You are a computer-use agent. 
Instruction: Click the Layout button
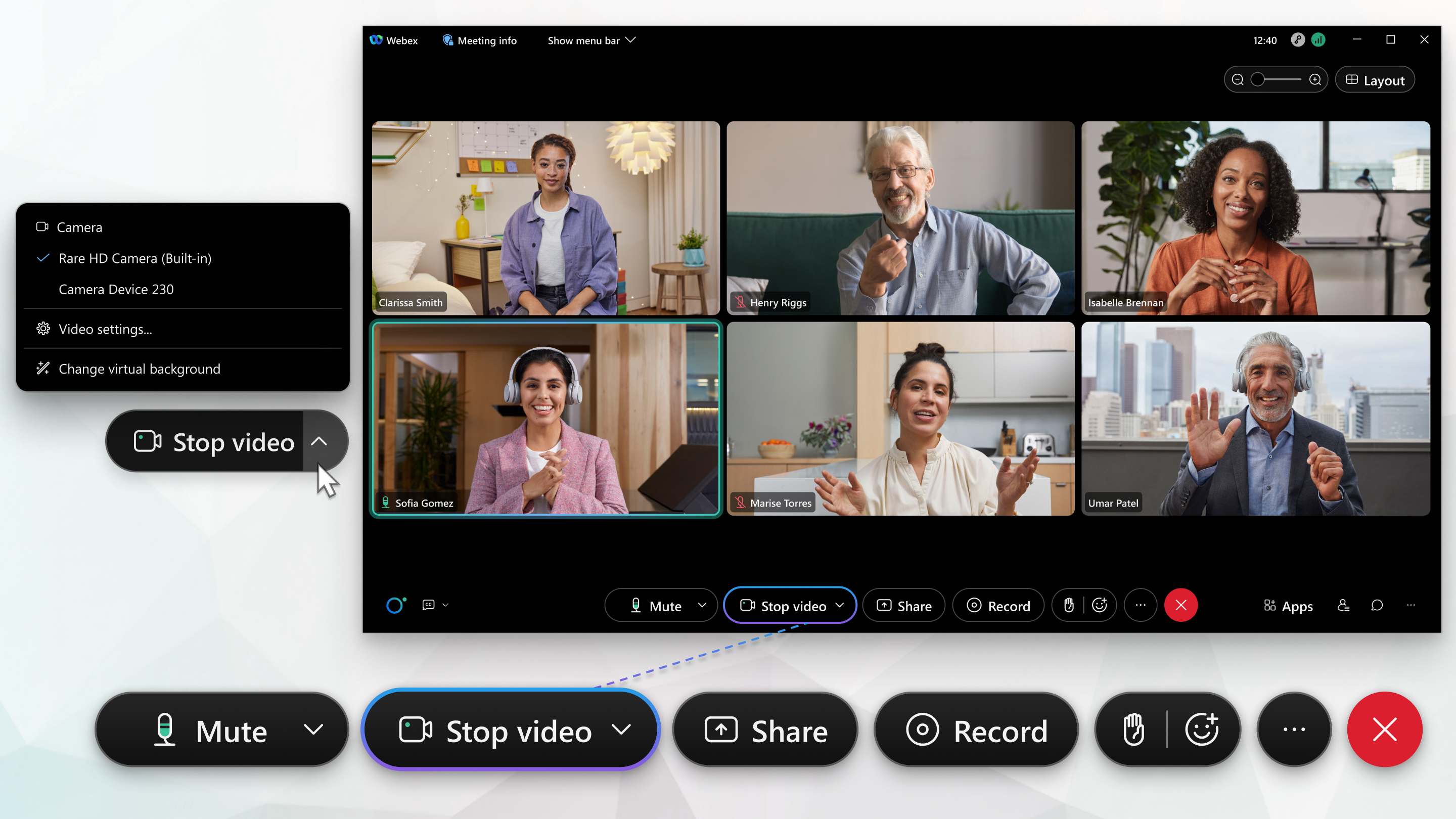click(x=1373, y=80)
